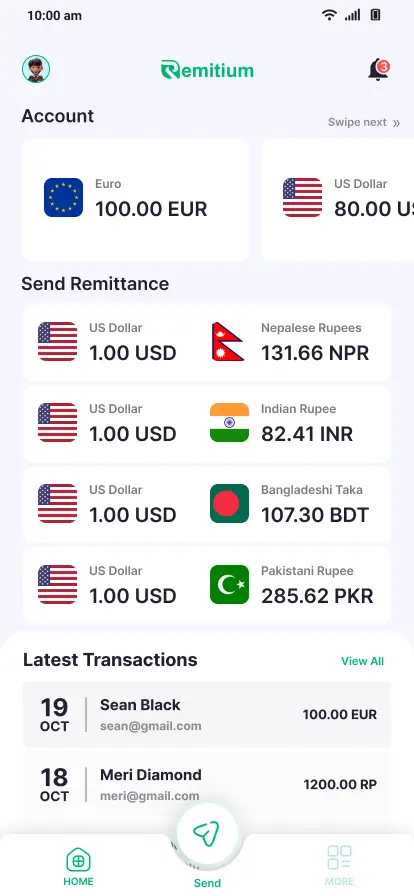Tap the India flag icon
The height and width of the screenshot is (896, 414).
pyautogui.click(x=229, y=423)
